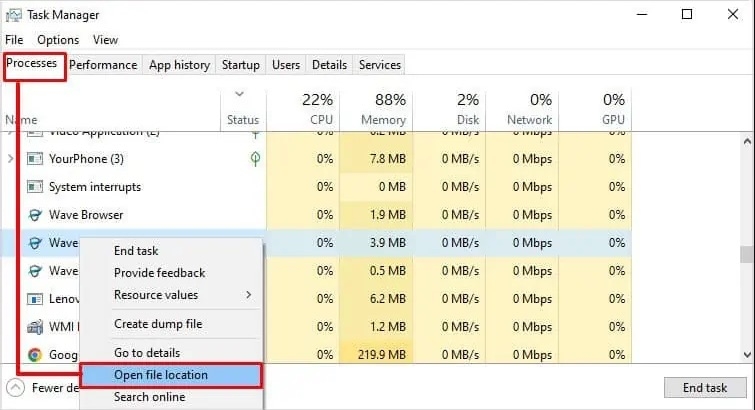Image resolution: width=755 pixels, height=410 pixels.
Task: Click the System interrupts process icon
Action: pyautogui.click(x=35, y=187)
